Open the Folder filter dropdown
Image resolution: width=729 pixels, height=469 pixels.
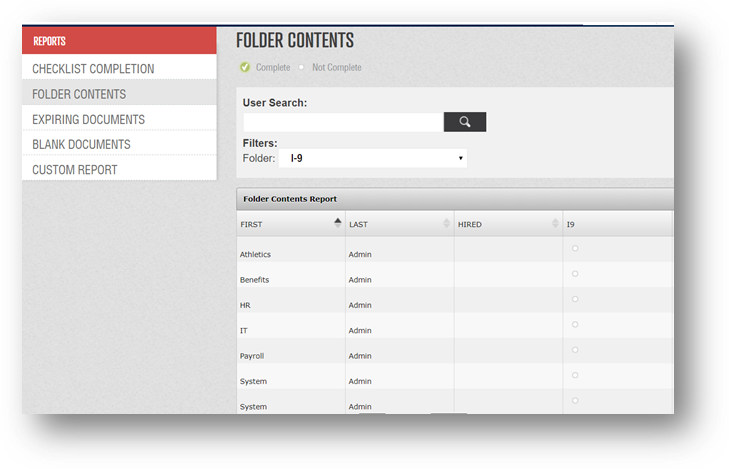coord(373,158)
